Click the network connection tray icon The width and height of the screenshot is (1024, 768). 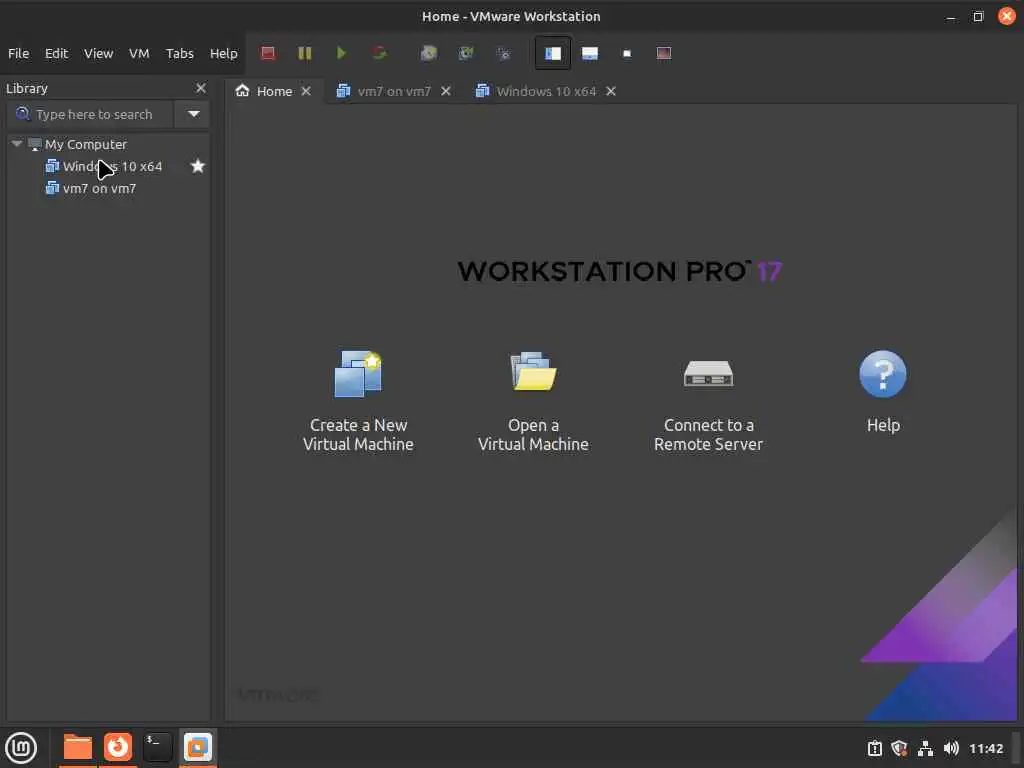click(925, 748)
